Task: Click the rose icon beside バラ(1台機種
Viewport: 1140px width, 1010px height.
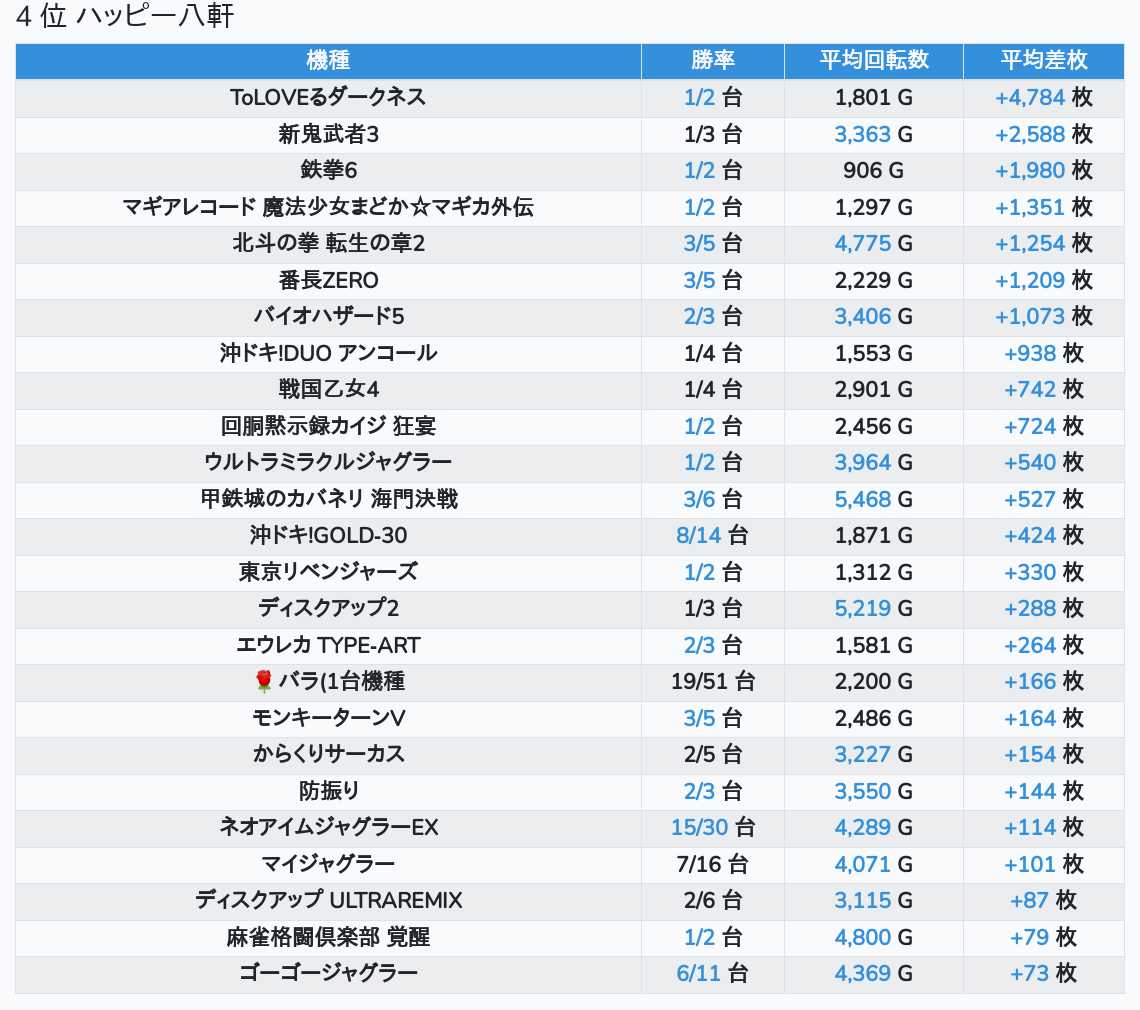Action: coord(264,682)
